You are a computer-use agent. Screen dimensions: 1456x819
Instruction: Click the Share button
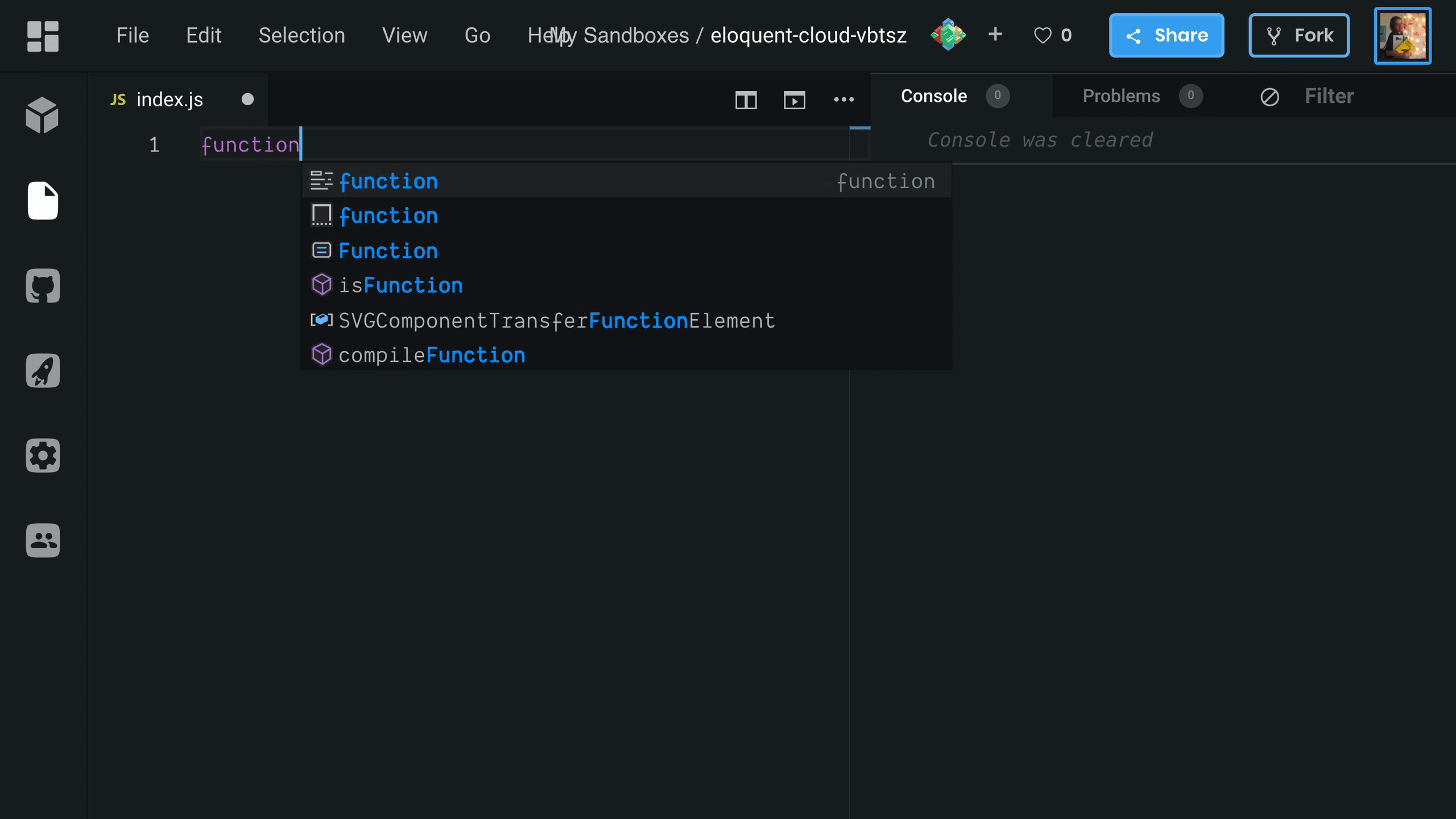click(x=1167, y=35)
